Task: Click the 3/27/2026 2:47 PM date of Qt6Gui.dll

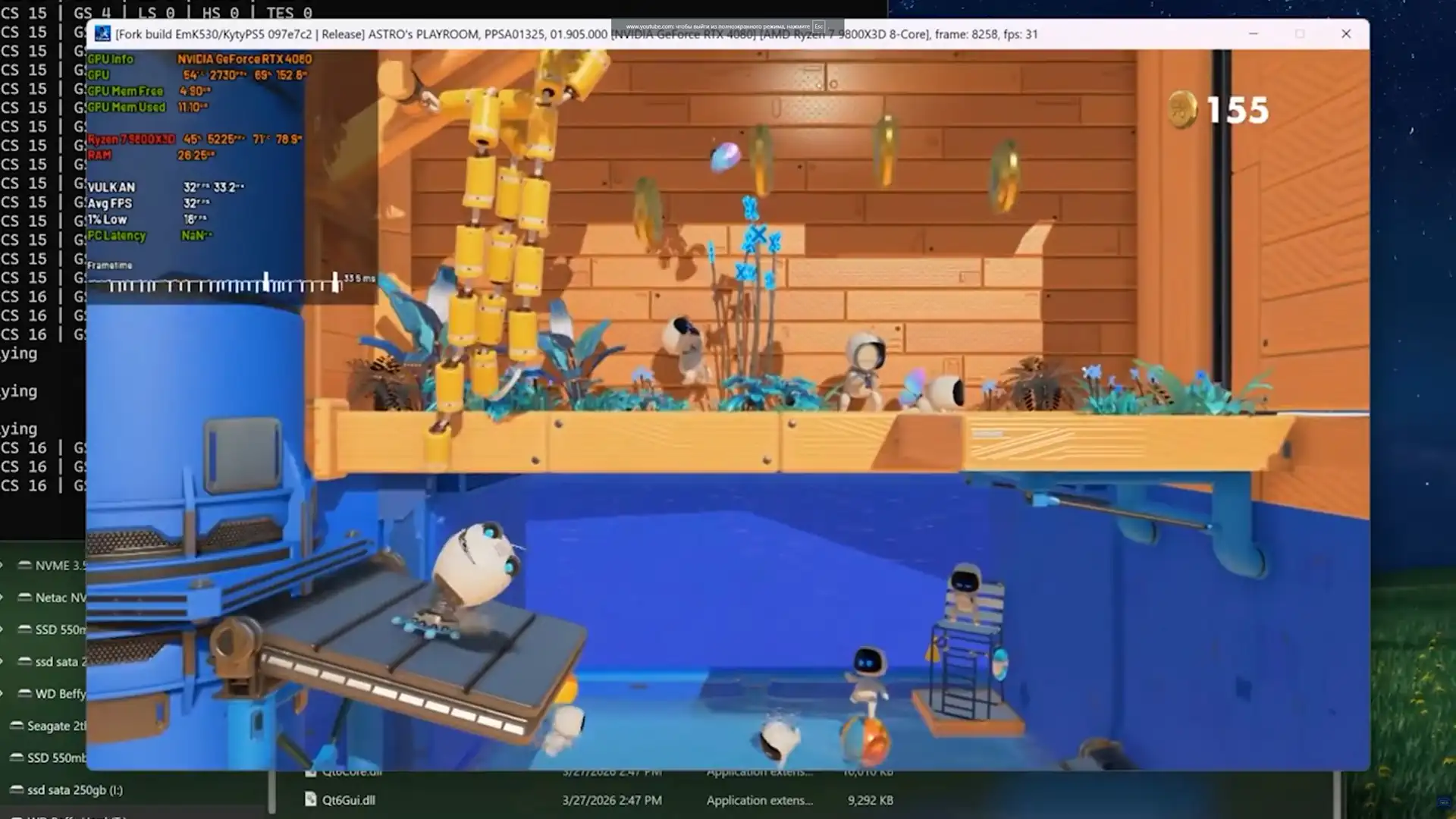Action: coord(612,800)
